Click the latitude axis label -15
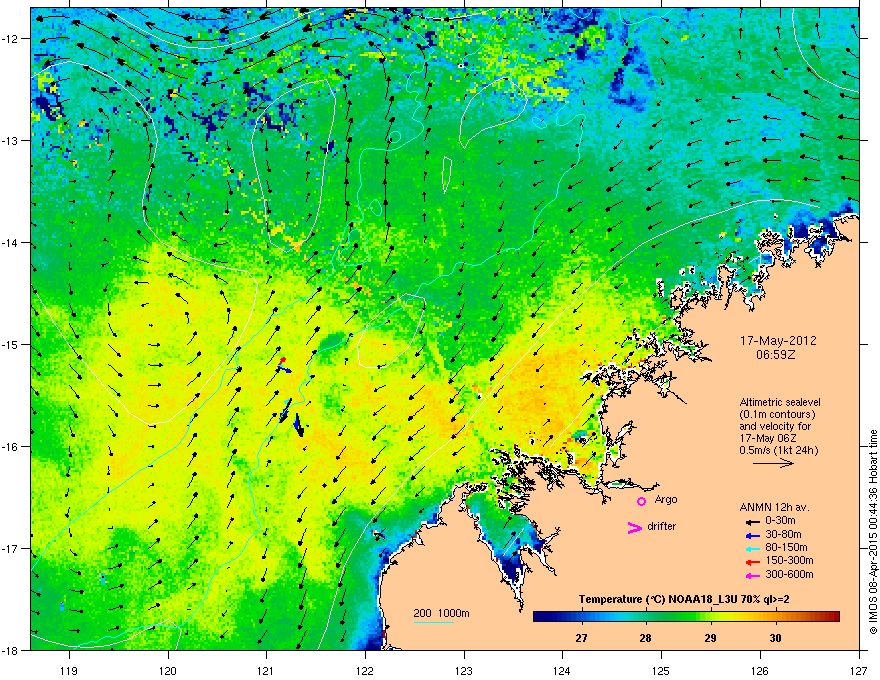The width and height of the screenshot is (880, 680). tap(10, 344)
